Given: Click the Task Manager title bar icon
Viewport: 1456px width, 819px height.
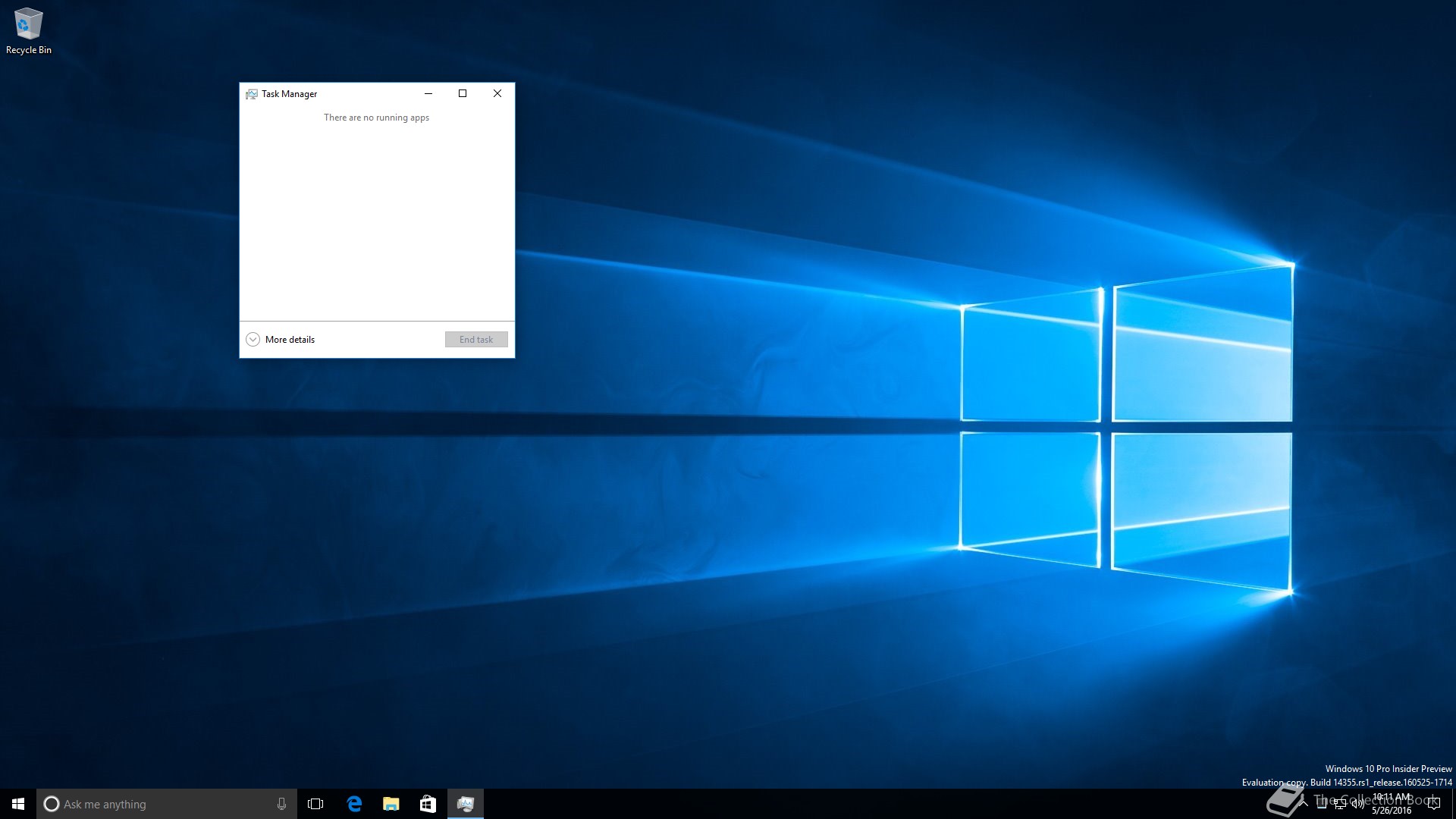Looking at the screenshot, I should coord(252,94).
